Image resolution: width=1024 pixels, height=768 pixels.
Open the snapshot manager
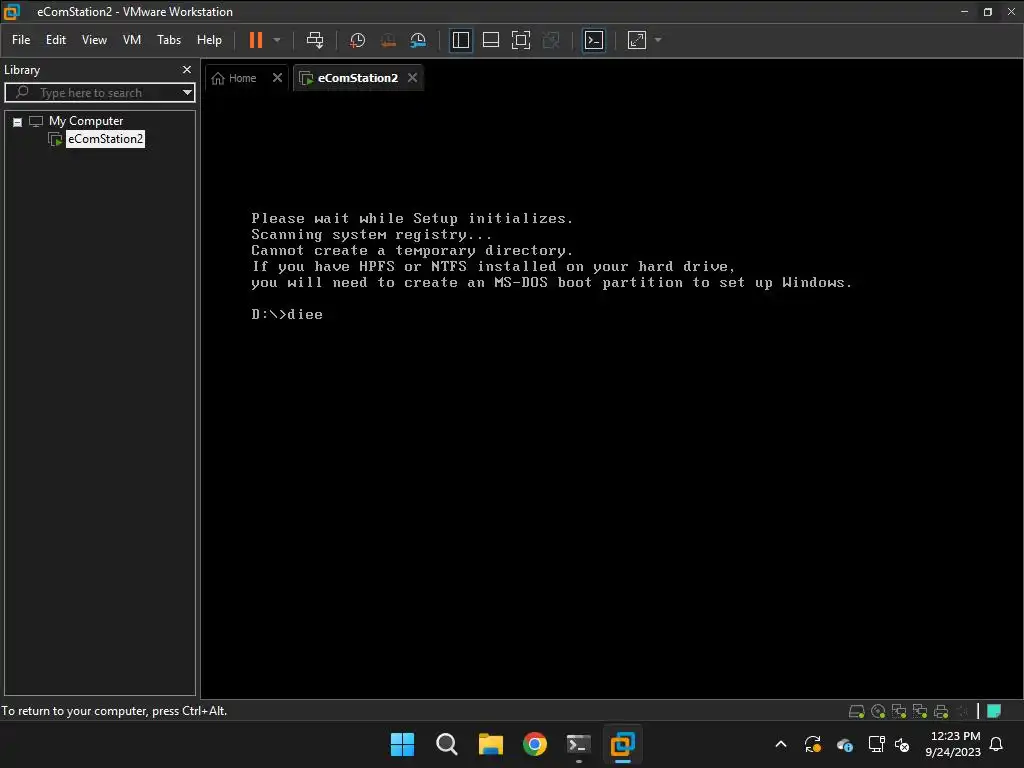pyautogui.click(x=418, y=40)
